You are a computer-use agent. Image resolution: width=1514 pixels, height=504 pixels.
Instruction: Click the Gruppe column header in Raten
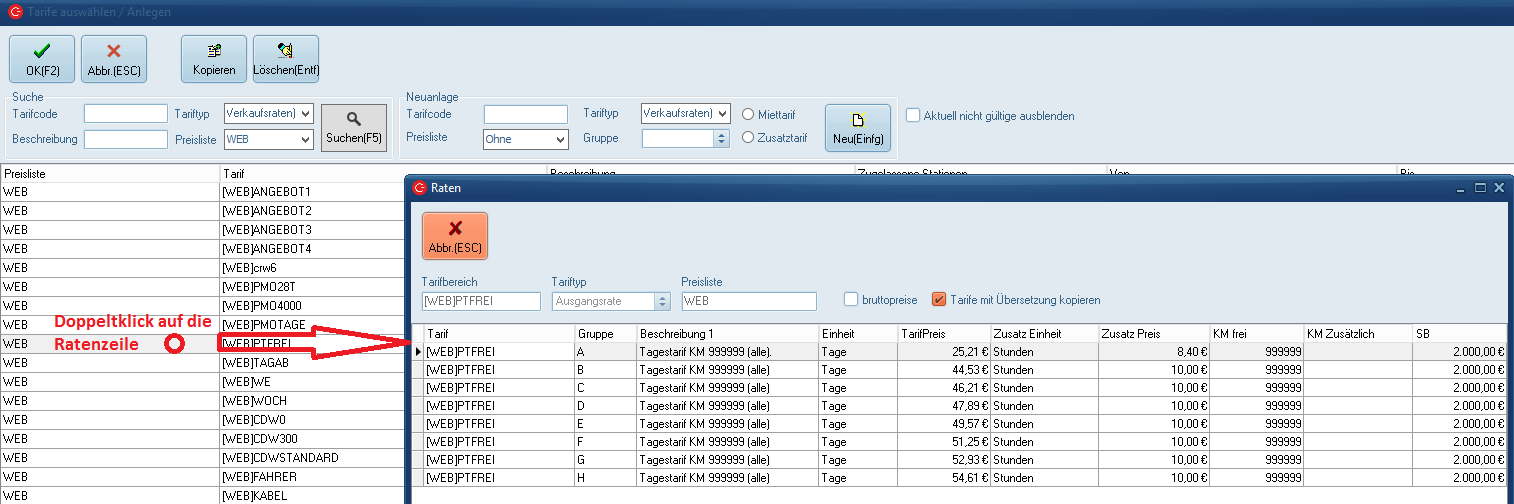pyautogui.click(x=604, y=333)
